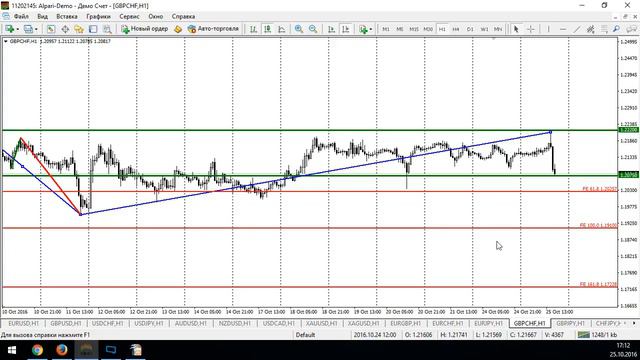Select the M30 timeframe

click(x=428, y=29)
